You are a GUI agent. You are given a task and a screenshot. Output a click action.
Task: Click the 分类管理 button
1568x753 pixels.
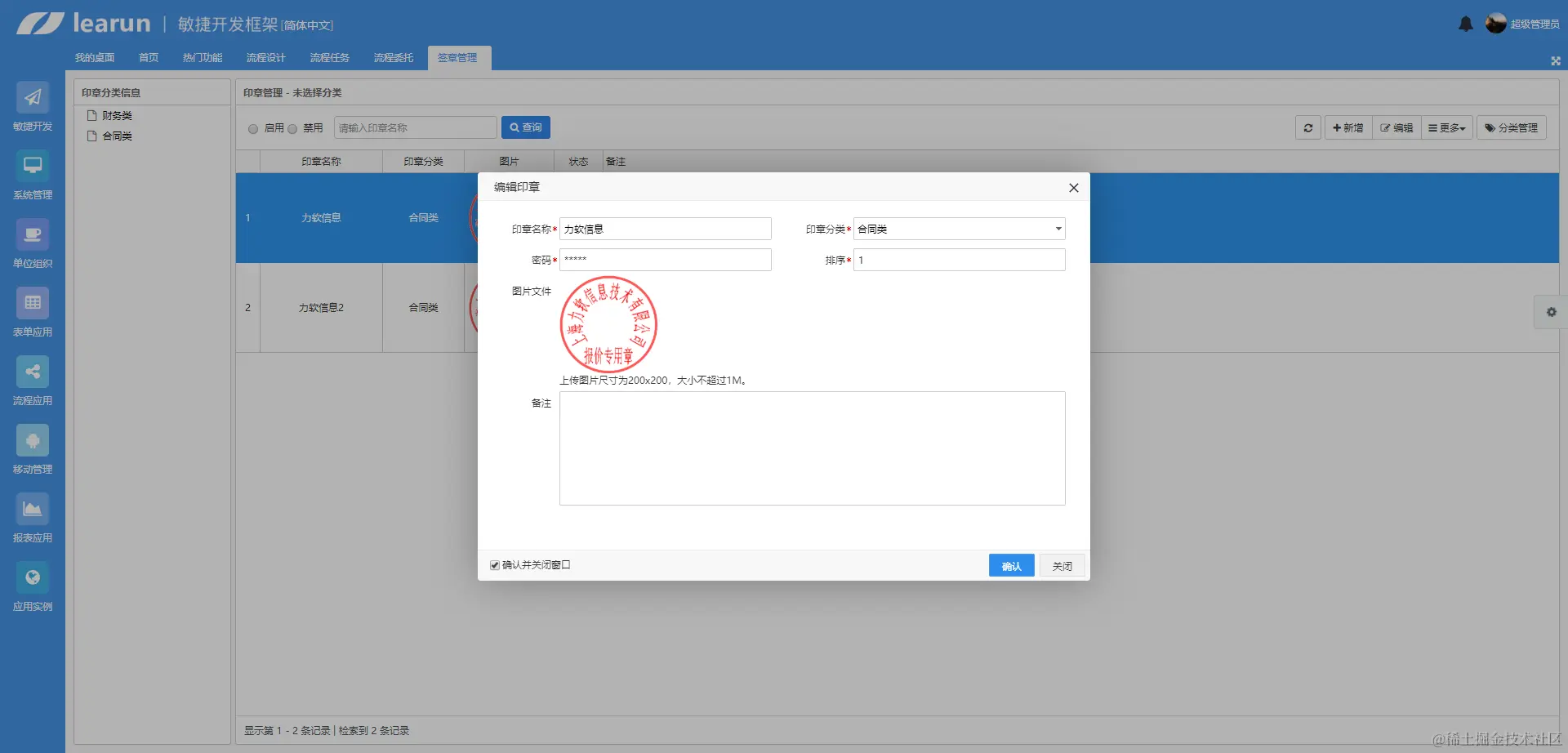coord(1512,128)
